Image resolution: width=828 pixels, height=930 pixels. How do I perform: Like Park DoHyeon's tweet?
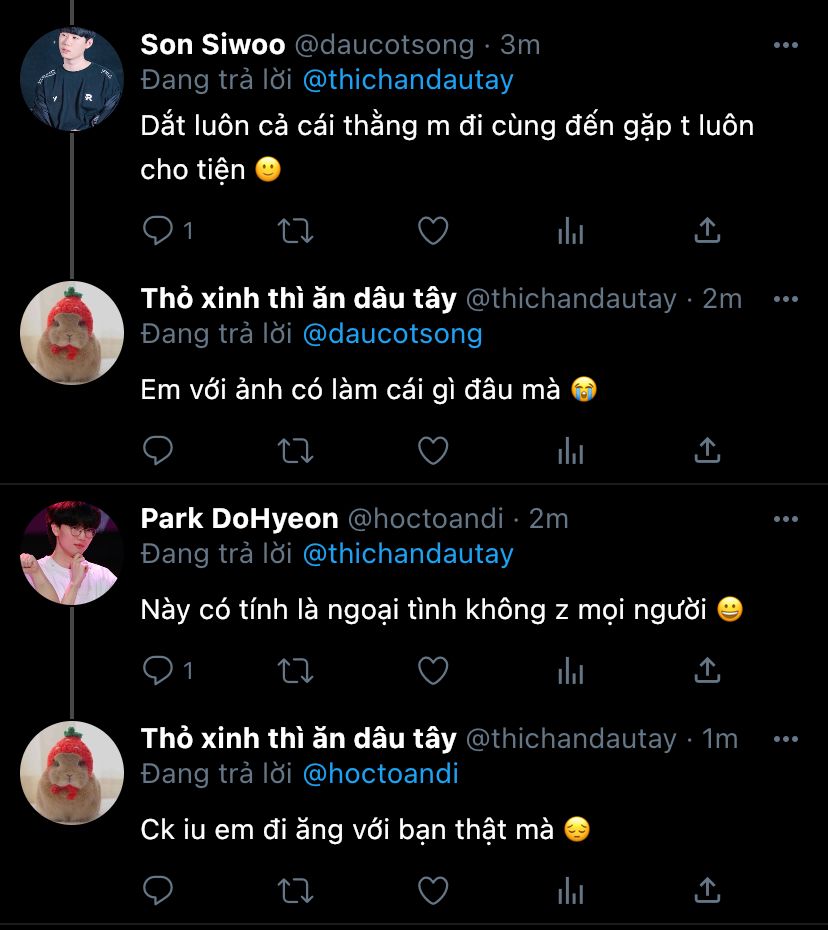click(432, 670)
